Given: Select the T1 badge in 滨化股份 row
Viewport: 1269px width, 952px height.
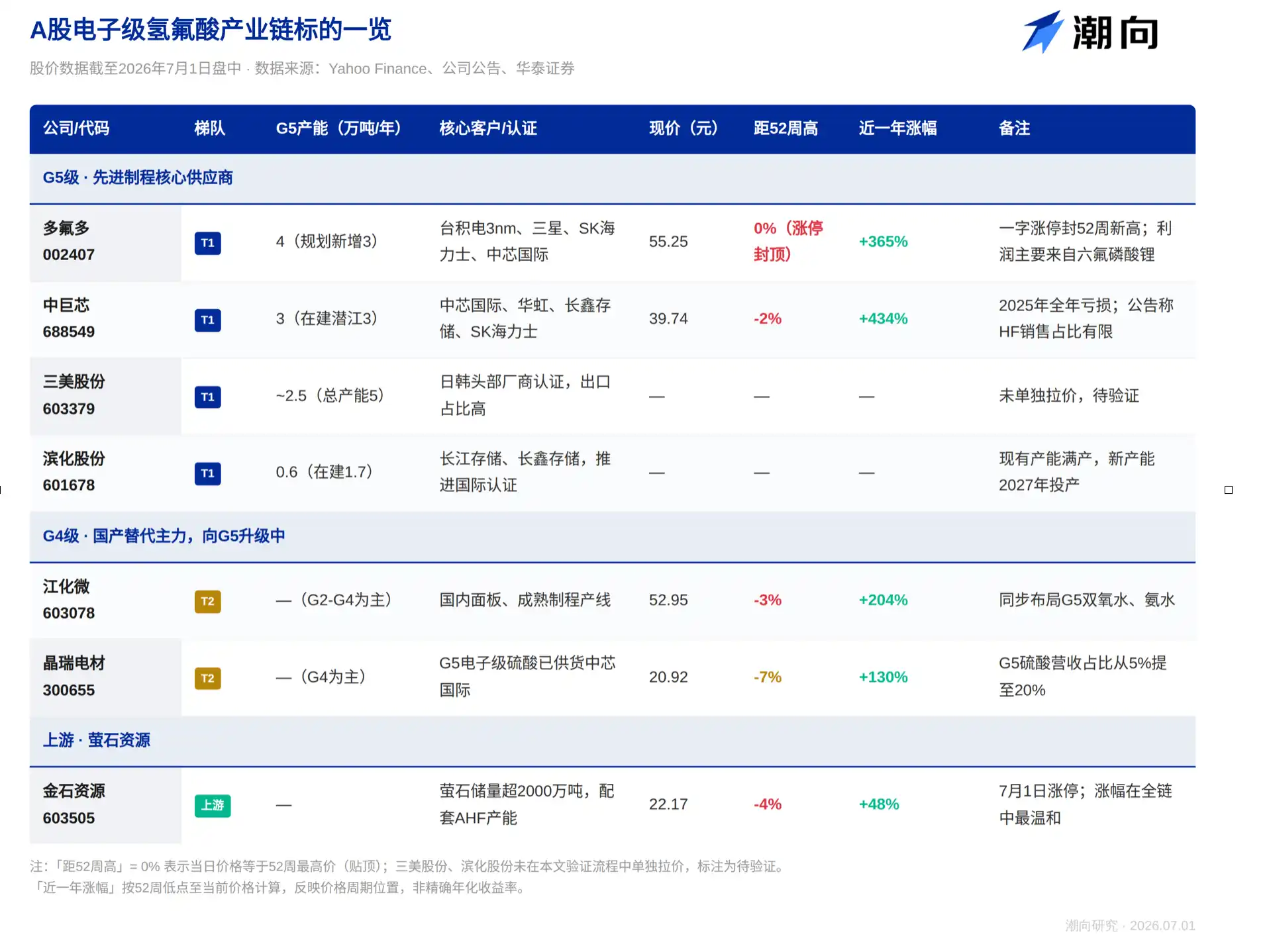Looking at the screenshot, I should click(x=207, y=473).
